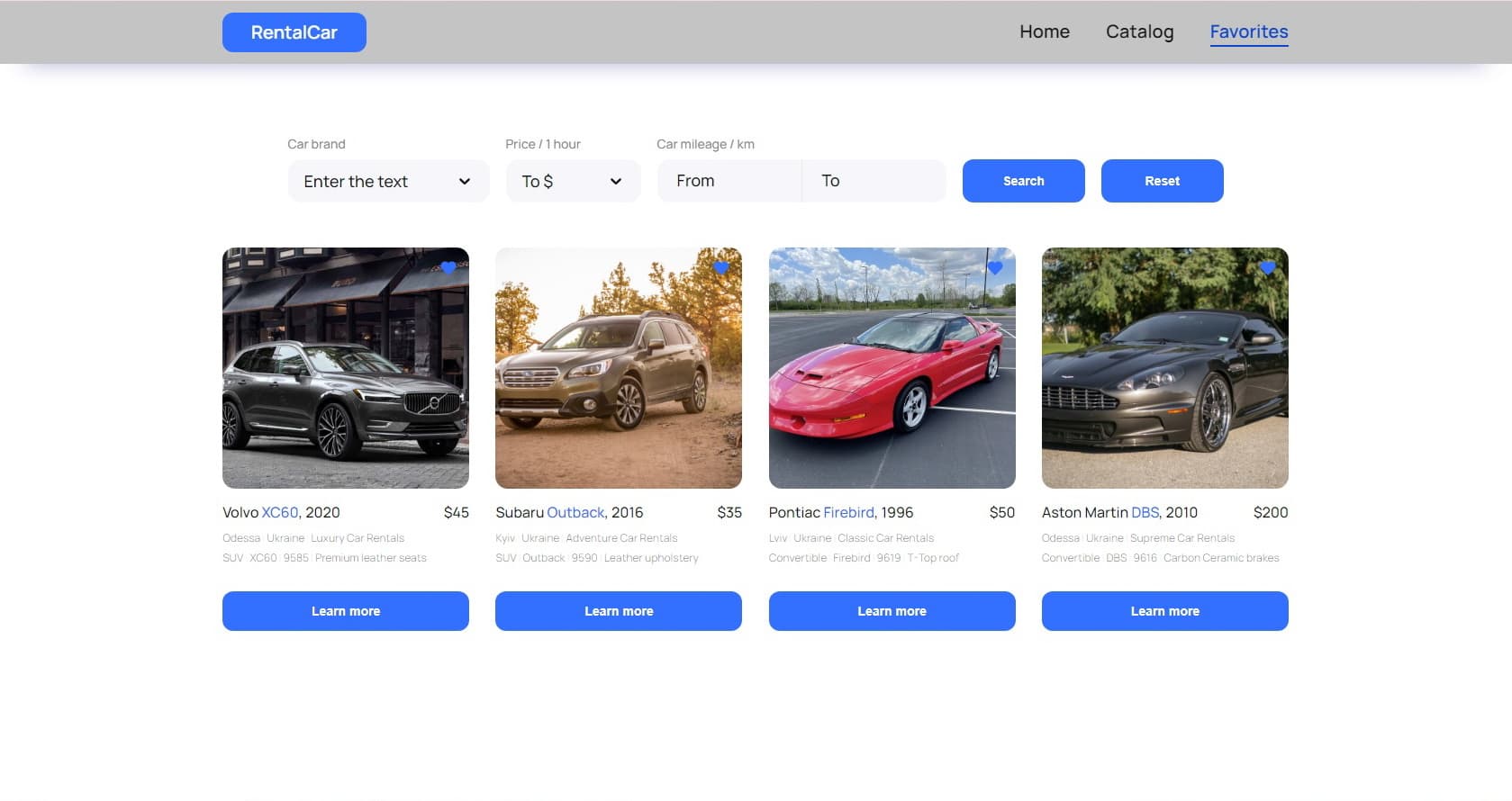The height and width of the screenshot is (801, 1512).
Task: Click 'Premium leather seats' text
Action: pyautogui.click(x=371, y=558)
